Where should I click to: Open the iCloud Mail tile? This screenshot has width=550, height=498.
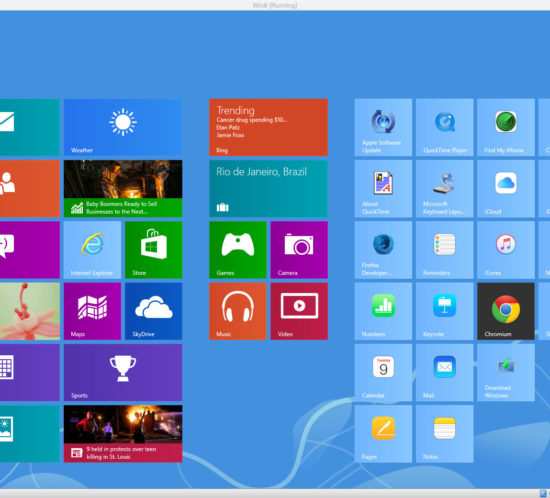click(445, 372)
